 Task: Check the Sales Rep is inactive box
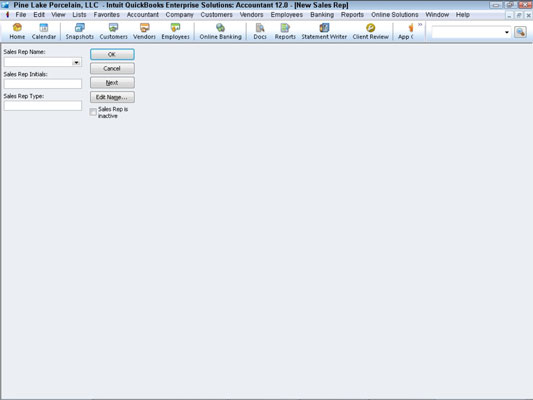[x=93, y=112]
